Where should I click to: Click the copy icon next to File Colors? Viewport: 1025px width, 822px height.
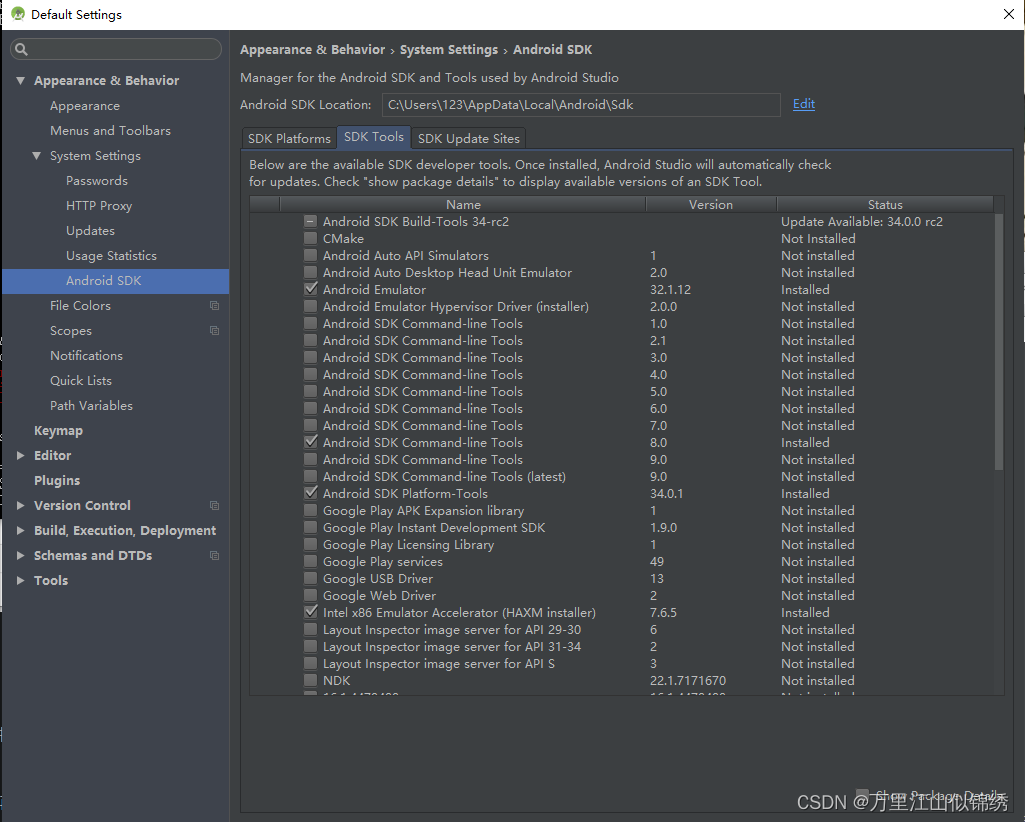click(214, 305)
